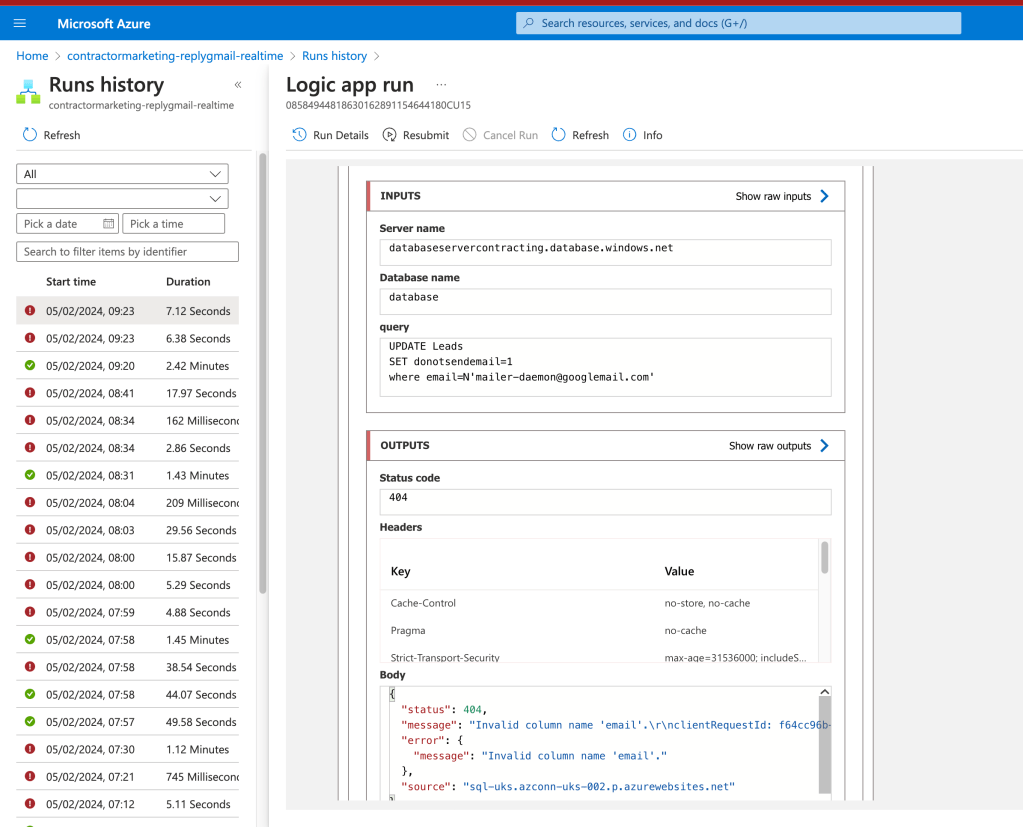Focus the Azure search resources bar
The width and height of the screenshot is (1023, 827).
click(739, 23)
